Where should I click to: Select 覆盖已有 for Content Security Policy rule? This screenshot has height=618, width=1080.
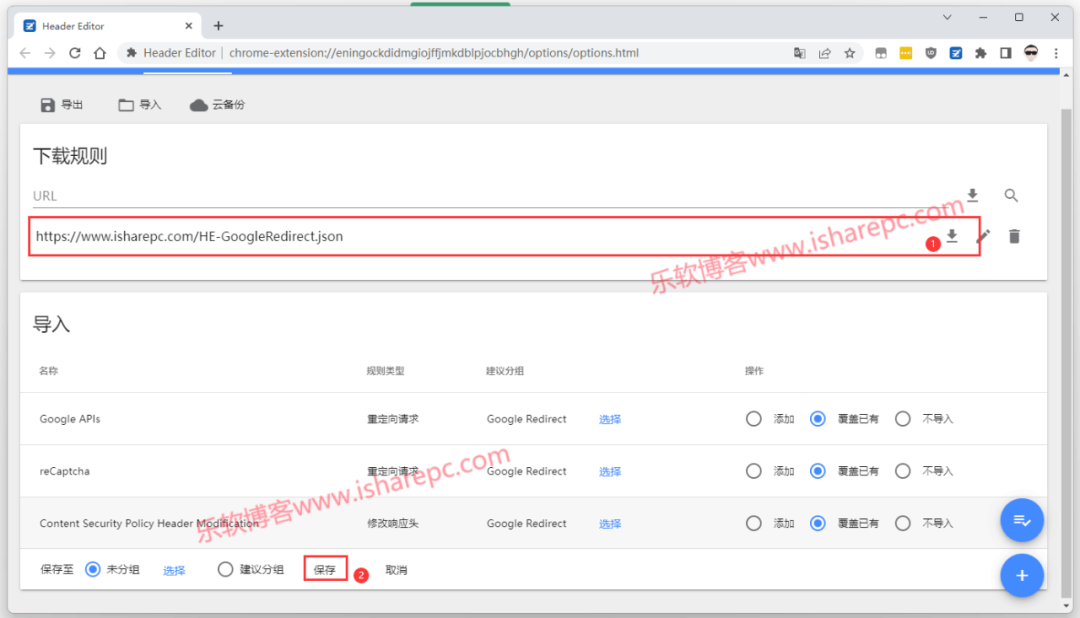point(818,524)
